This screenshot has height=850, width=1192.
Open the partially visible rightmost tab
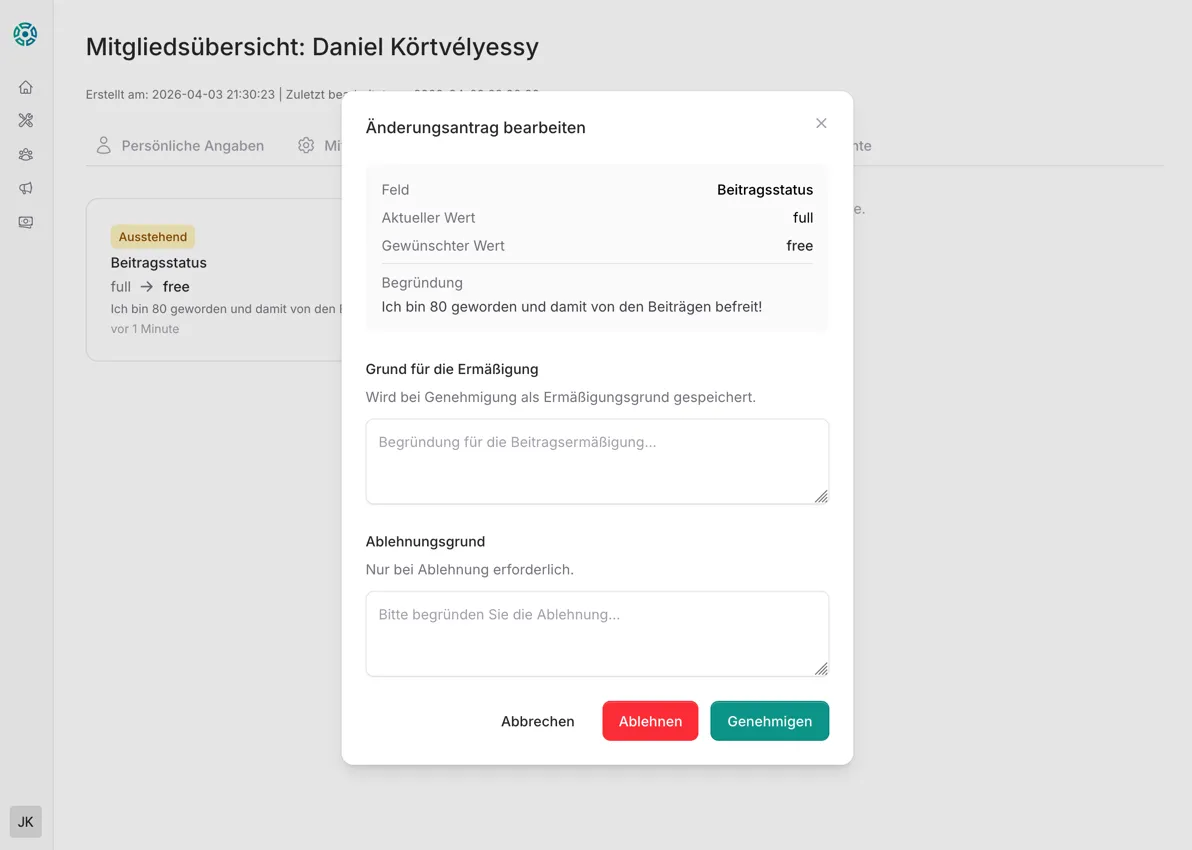(855, 145)
